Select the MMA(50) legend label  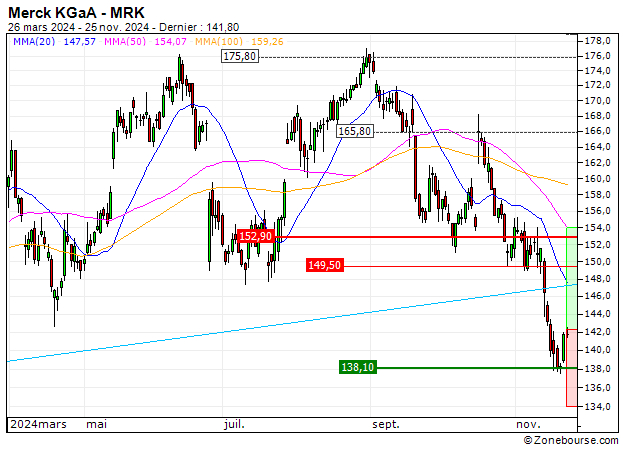click(125, 41)
